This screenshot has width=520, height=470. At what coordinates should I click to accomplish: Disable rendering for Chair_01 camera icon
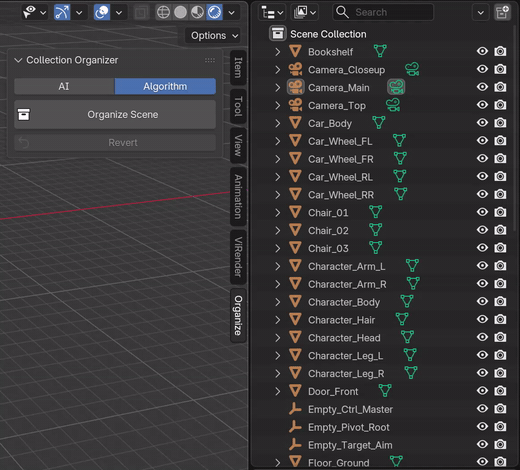(500, 212)
